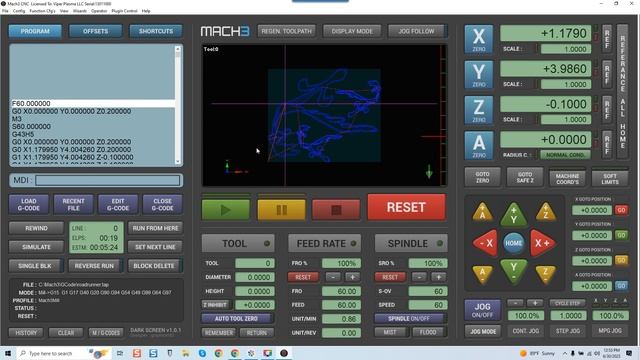This screenshot has width=640, height=360.
Task: Zero the Y axis DRO
Action: tap(479, 75)
